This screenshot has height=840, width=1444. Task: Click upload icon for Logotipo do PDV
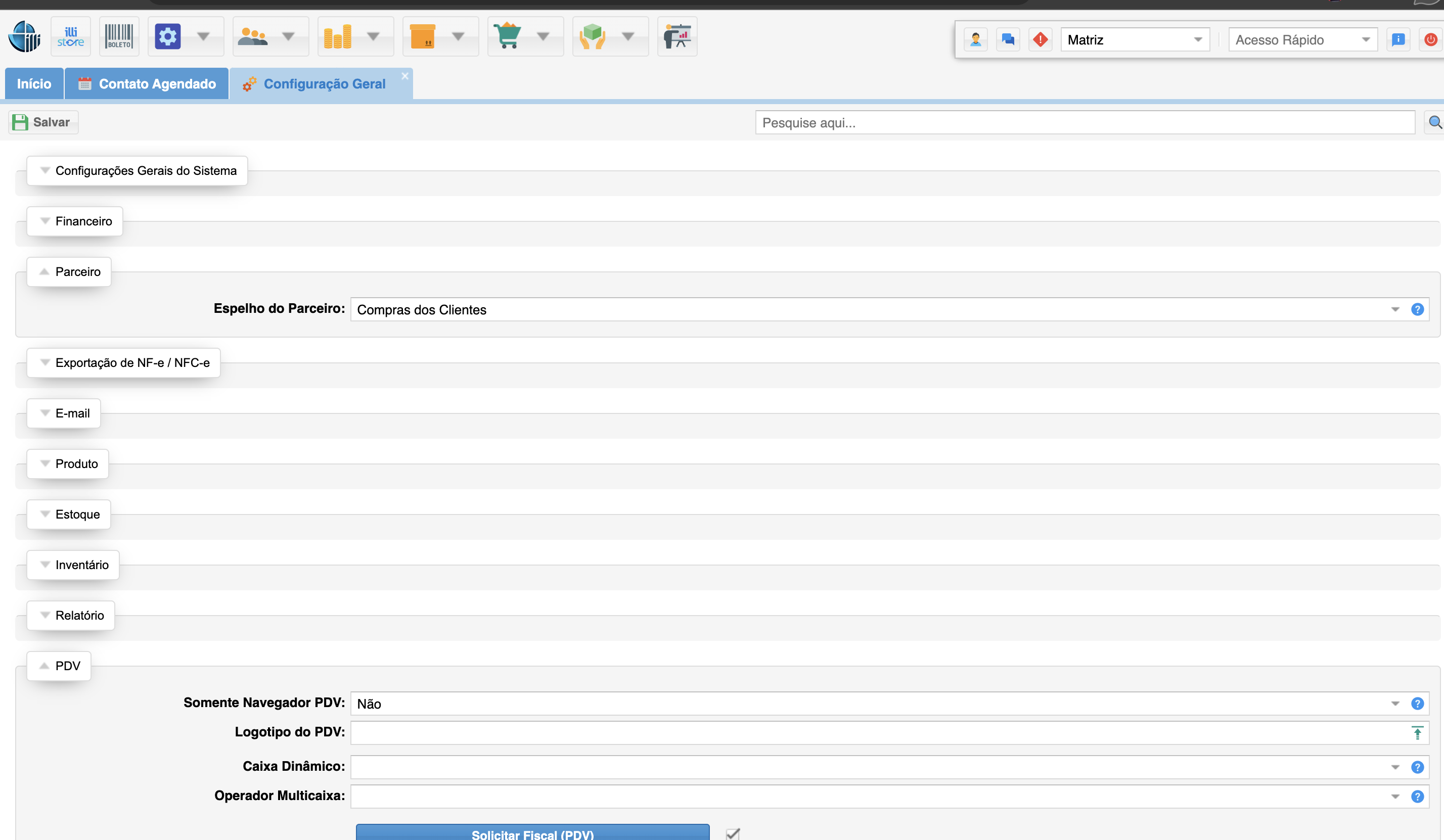[x=1417, y=733]
